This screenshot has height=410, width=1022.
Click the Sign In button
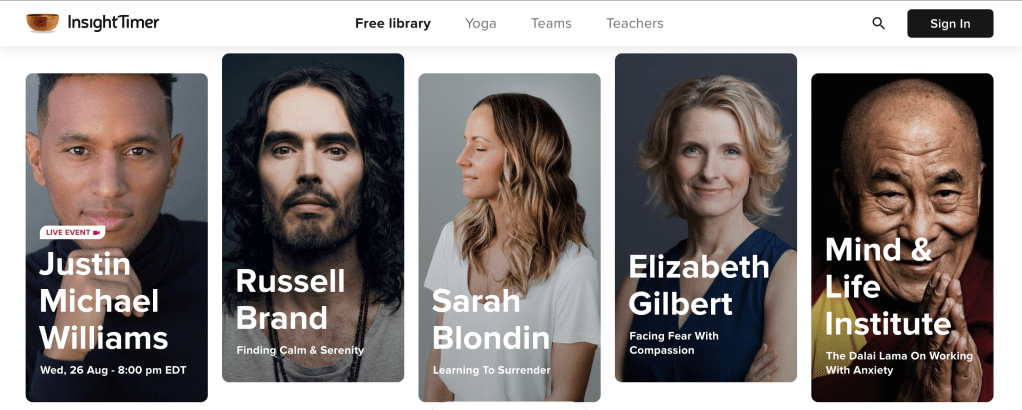[x=950, y=23]
